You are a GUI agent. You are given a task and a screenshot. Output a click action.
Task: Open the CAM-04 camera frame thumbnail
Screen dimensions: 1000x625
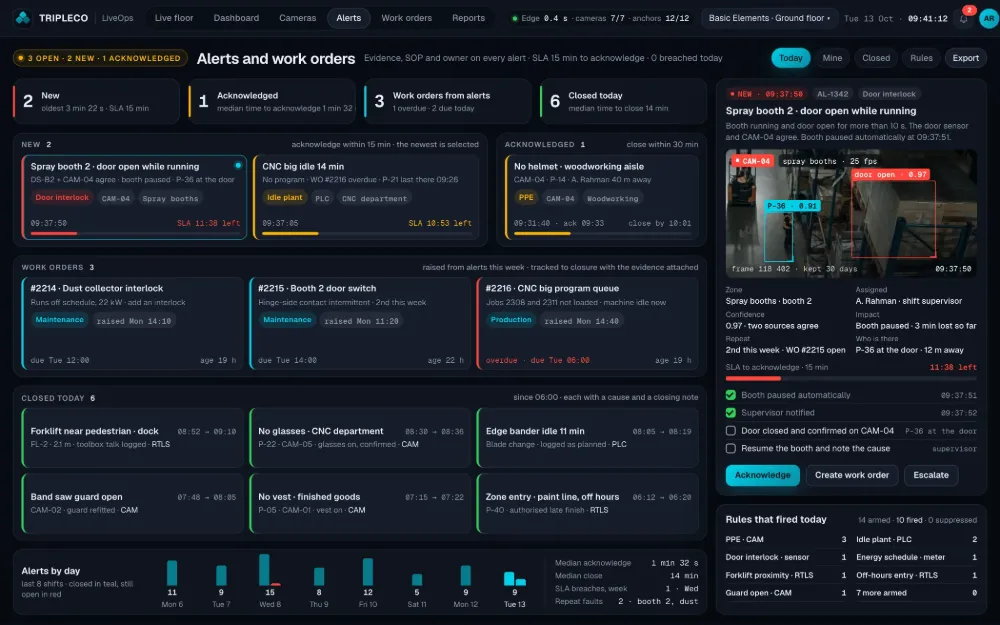tap(851, 214)
